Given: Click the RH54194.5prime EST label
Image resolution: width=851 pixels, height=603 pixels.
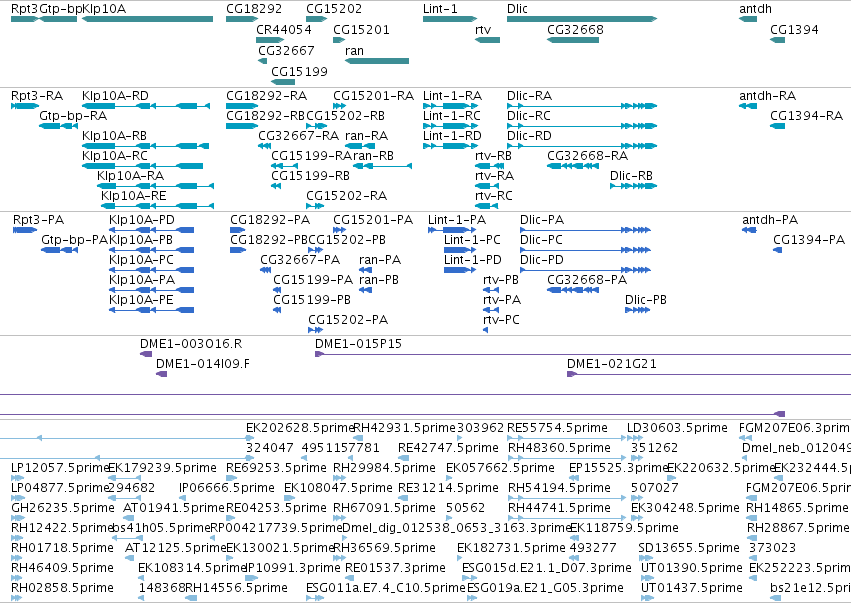Looking at the screenshot, I should tap(560, 488).
